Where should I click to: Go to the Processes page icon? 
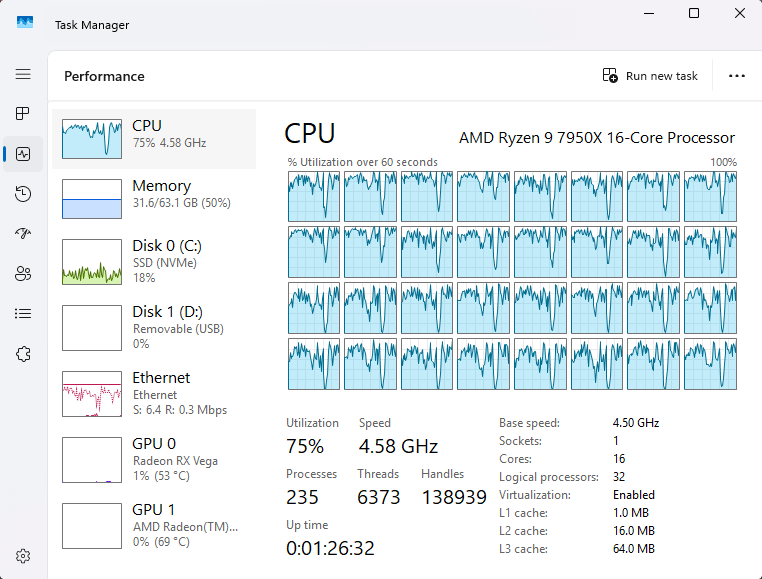click(x=23, y=114)
